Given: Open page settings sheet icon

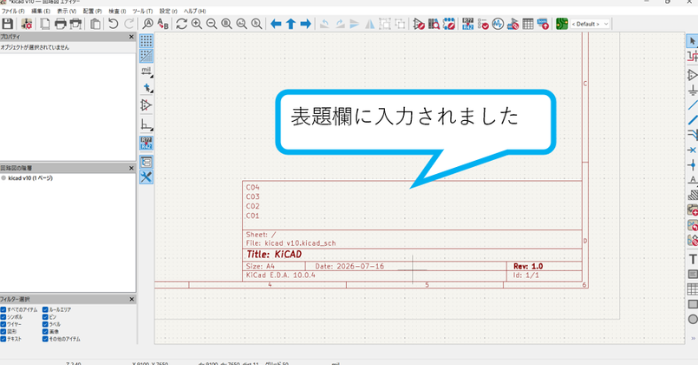Looking at the screenshot, I should click(x=45, y=24).
